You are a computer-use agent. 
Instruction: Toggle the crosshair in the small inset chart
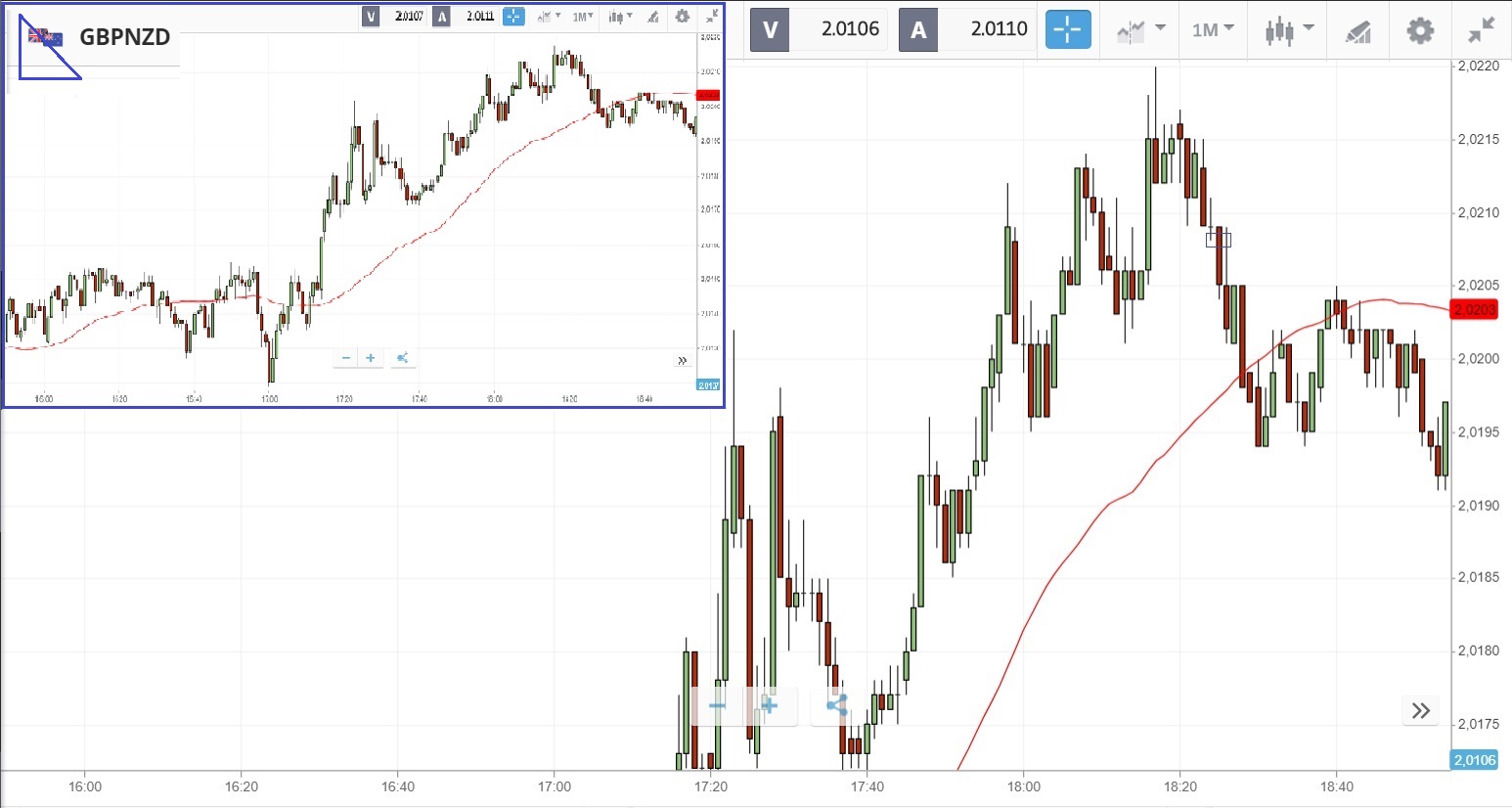[512, 17]
